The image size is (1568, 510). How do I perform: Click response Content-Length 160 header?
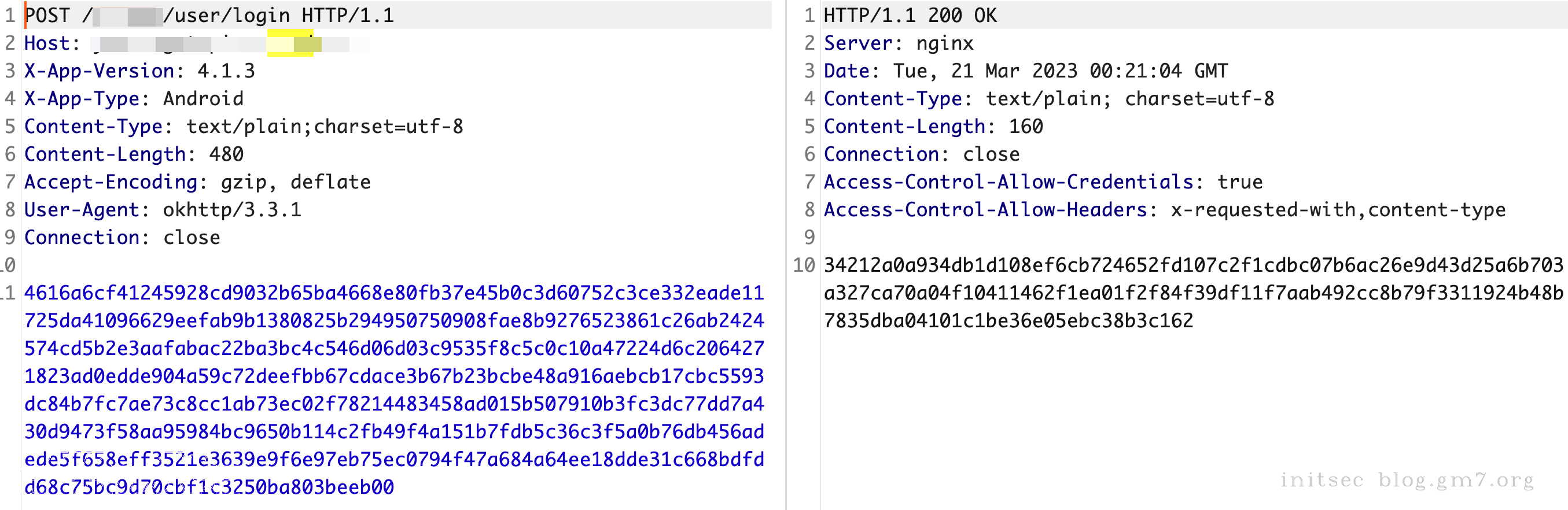coord(933,127)
